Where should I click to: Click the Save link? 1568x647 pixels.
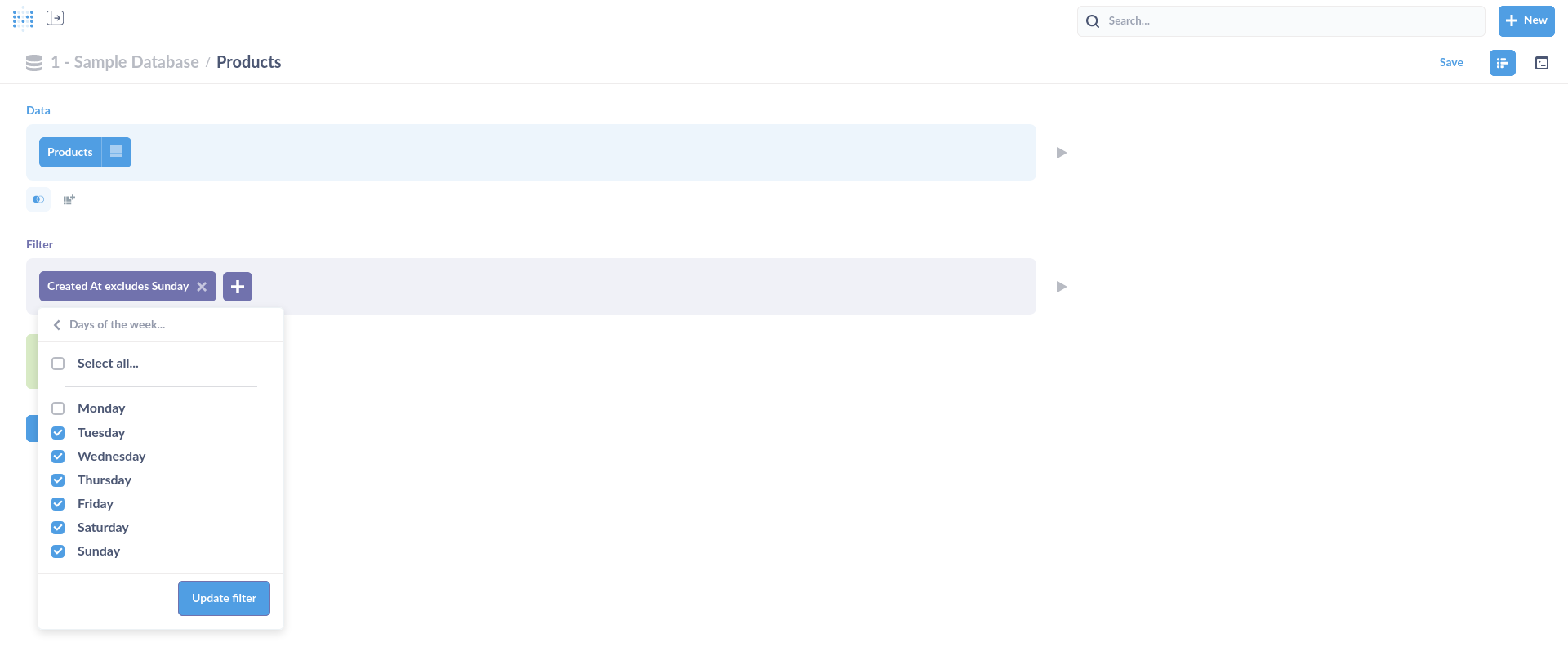1452,62
